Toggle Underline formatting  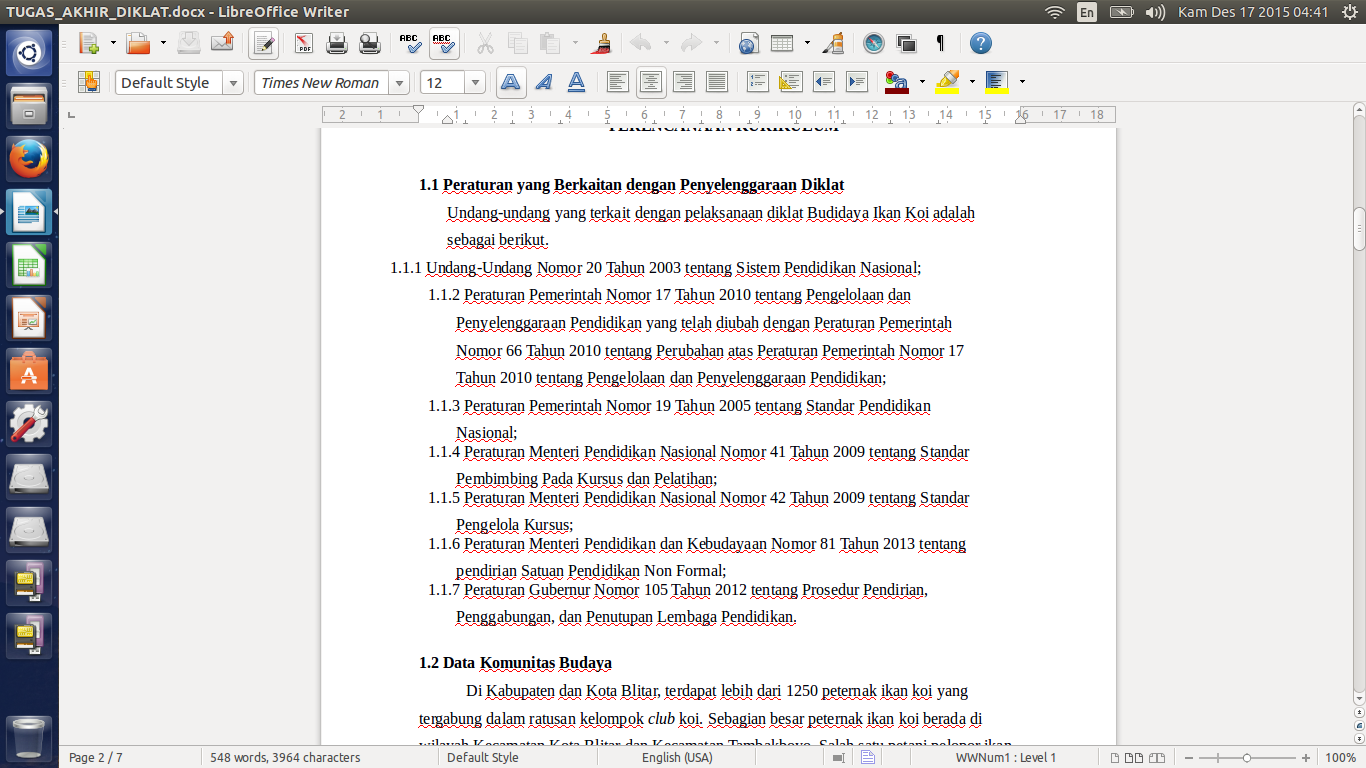pos(577,82)
